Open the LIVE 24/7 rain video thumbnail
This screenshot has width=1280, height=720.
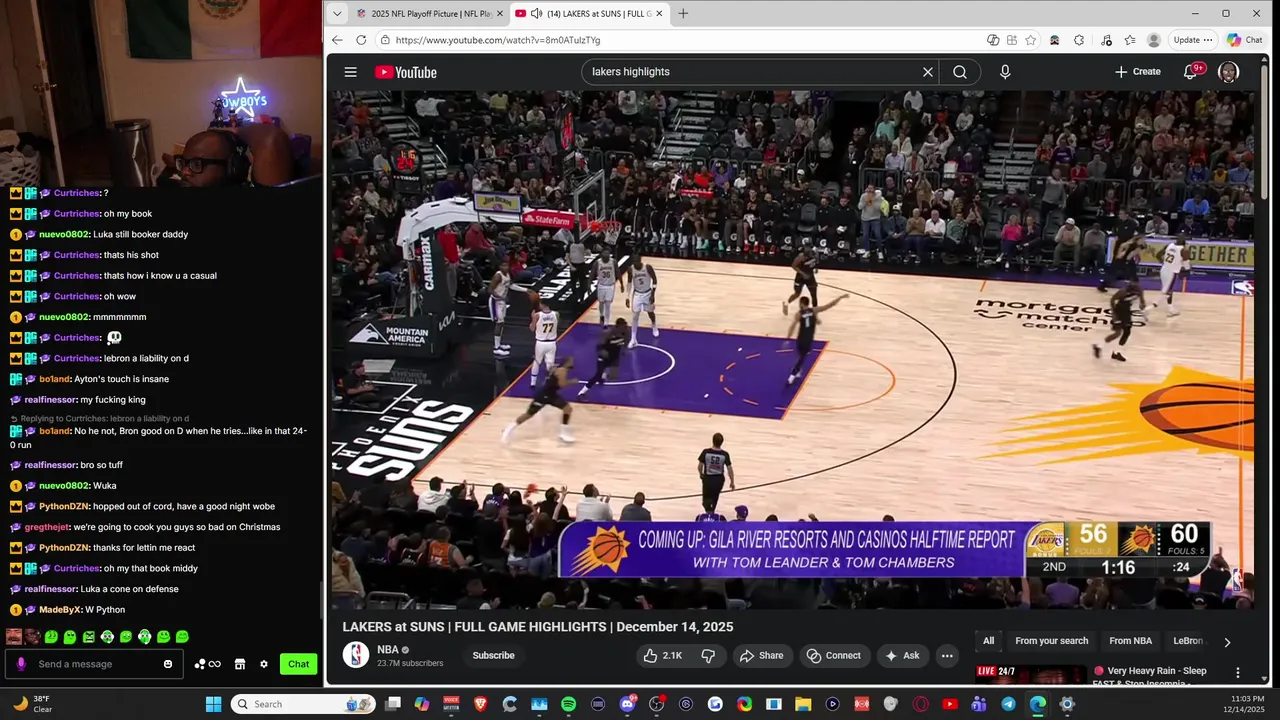(x=1030, y=676)
